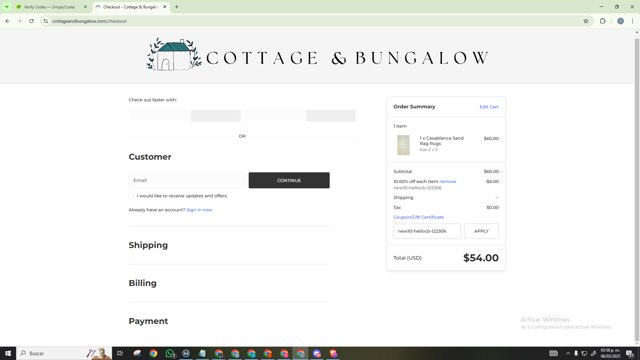Image resolution: width=640 pixels, height=360 pixels.
Task: Open the Windows Start menu
Action: (x=8, y=353)
